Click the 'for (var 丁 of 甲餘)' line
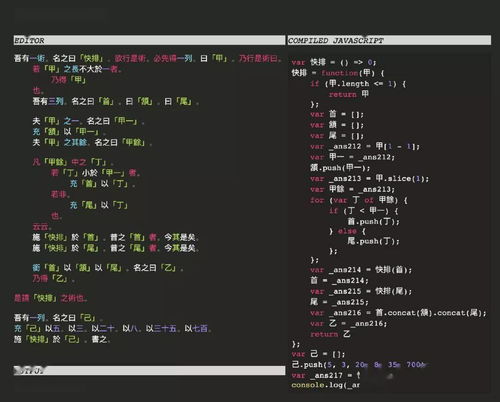The height and width of the screenshot is (402, 500). (x=359, y=200)
